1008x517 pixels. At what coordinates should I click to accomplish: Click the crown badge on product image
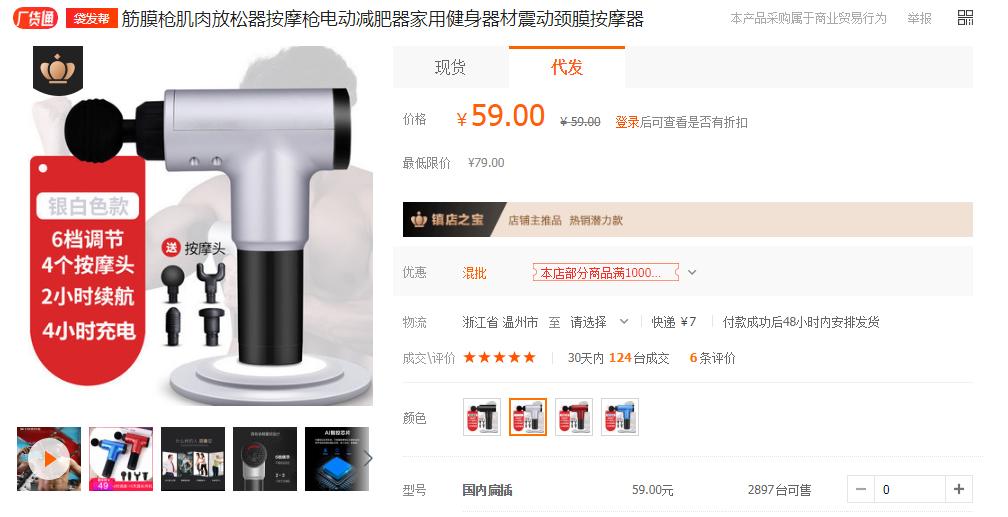[x=58, y=70]
